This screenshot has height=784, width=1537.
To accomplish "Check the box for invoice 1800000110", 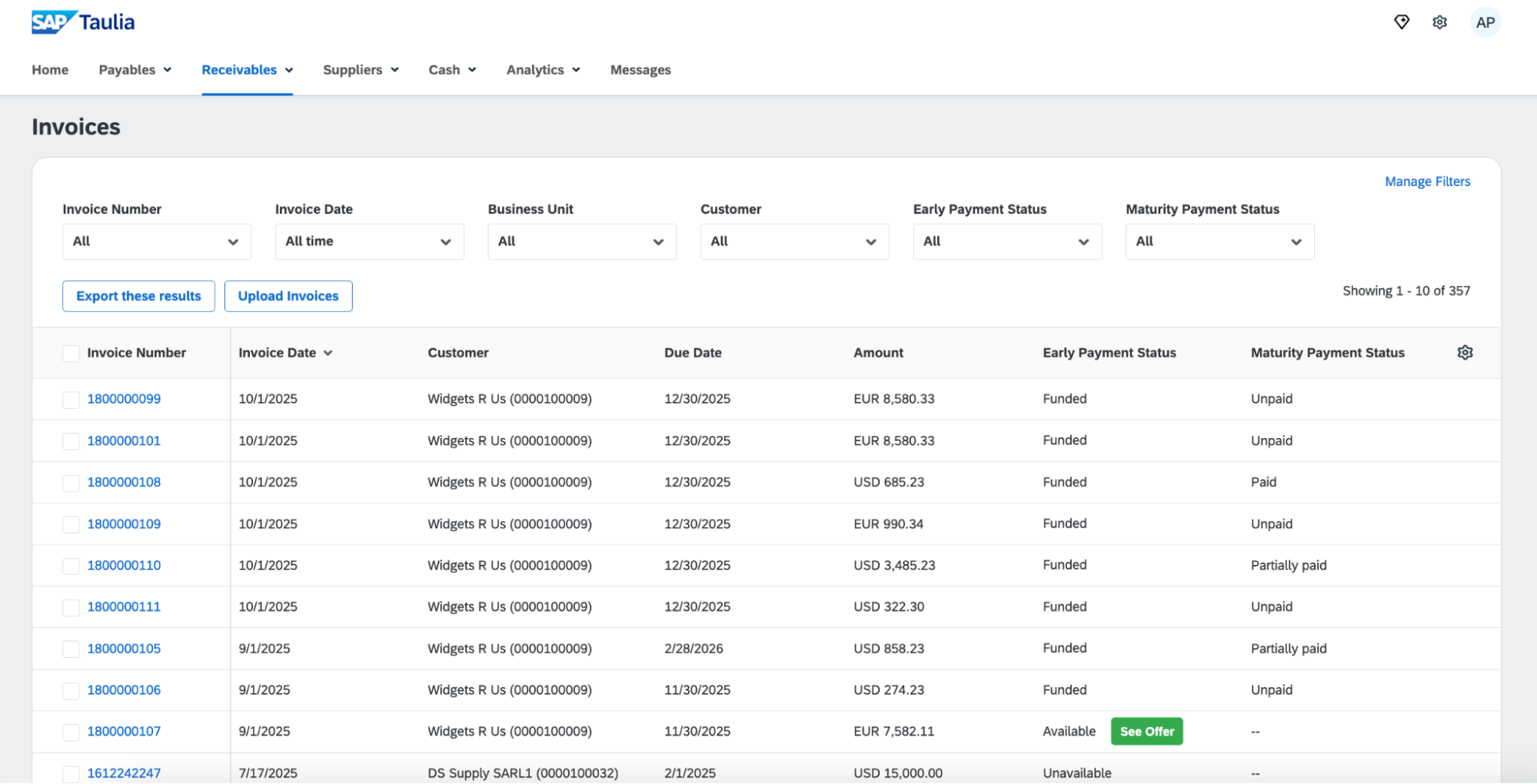I will (71, 565).
